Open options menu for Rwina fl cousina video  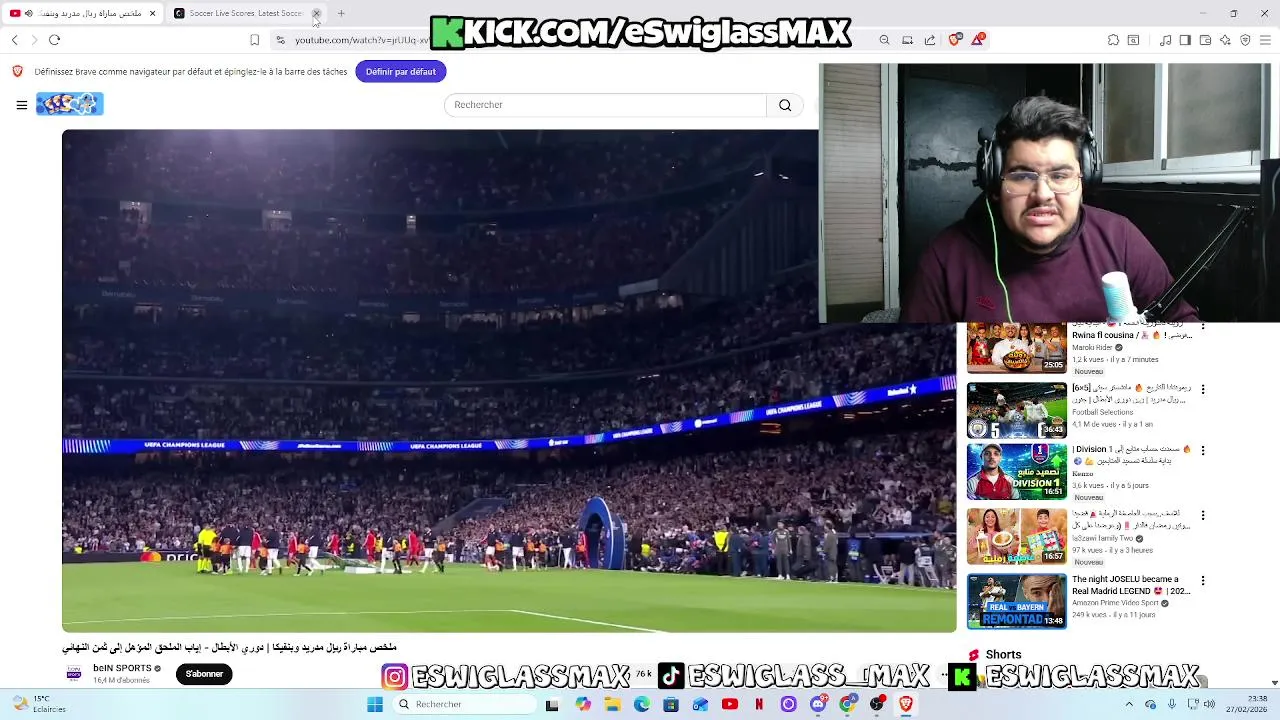(1202, 328)
